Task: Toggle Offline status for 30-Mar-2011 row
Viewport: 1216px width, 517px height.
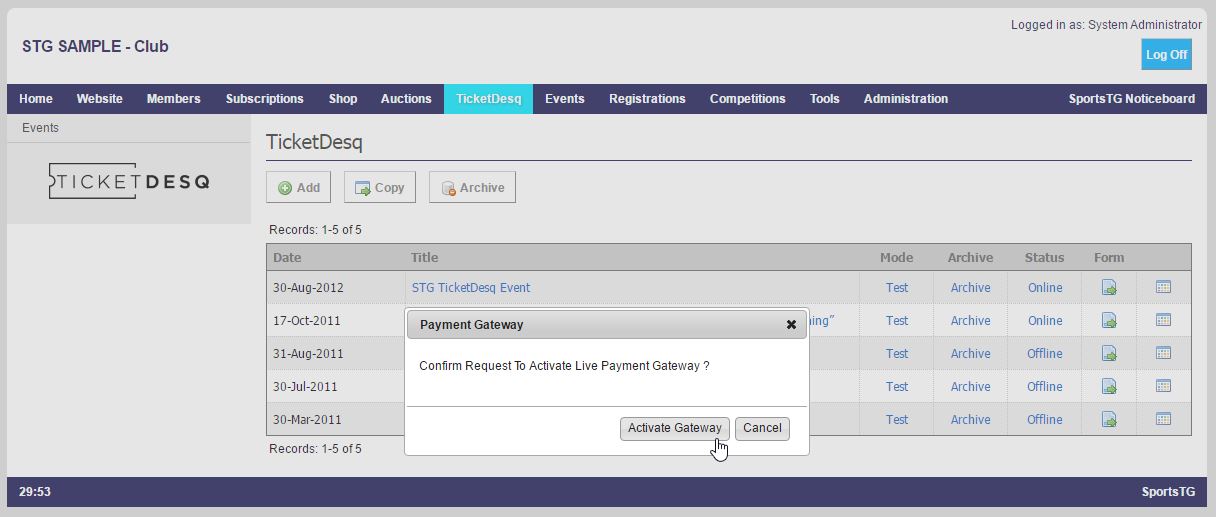Action: 1045,420
